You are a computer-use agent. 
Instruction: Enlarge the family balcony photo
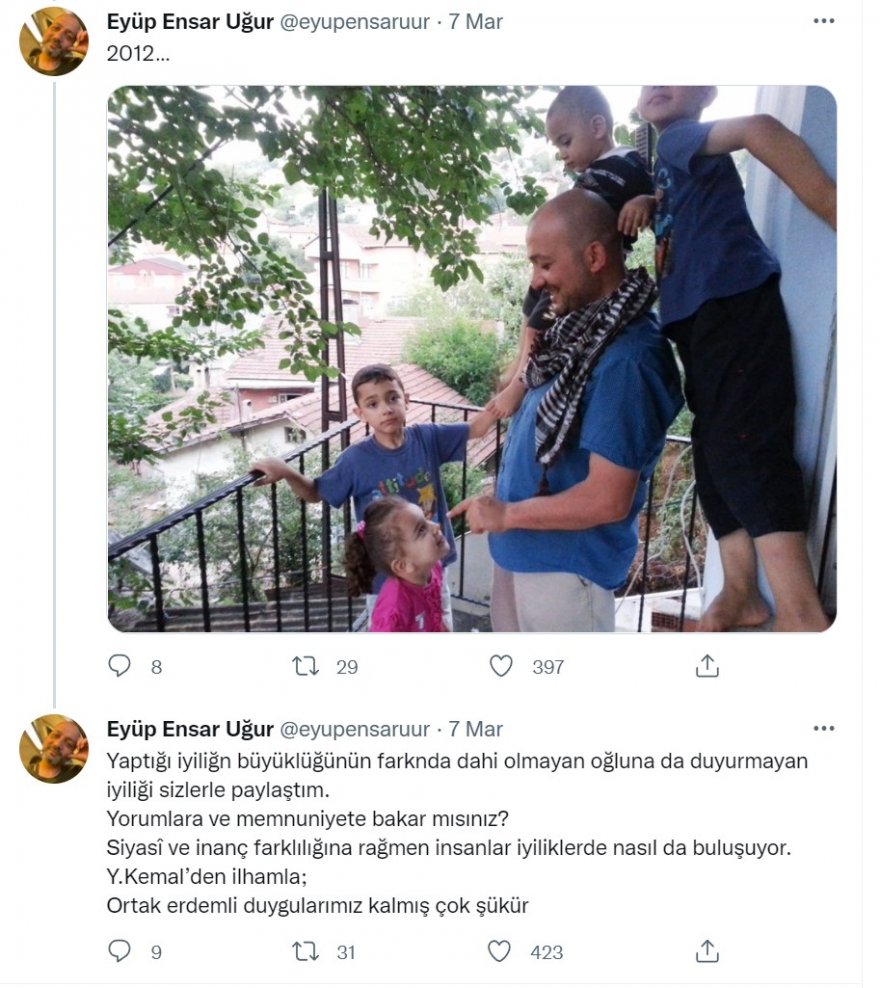[472, 359]
